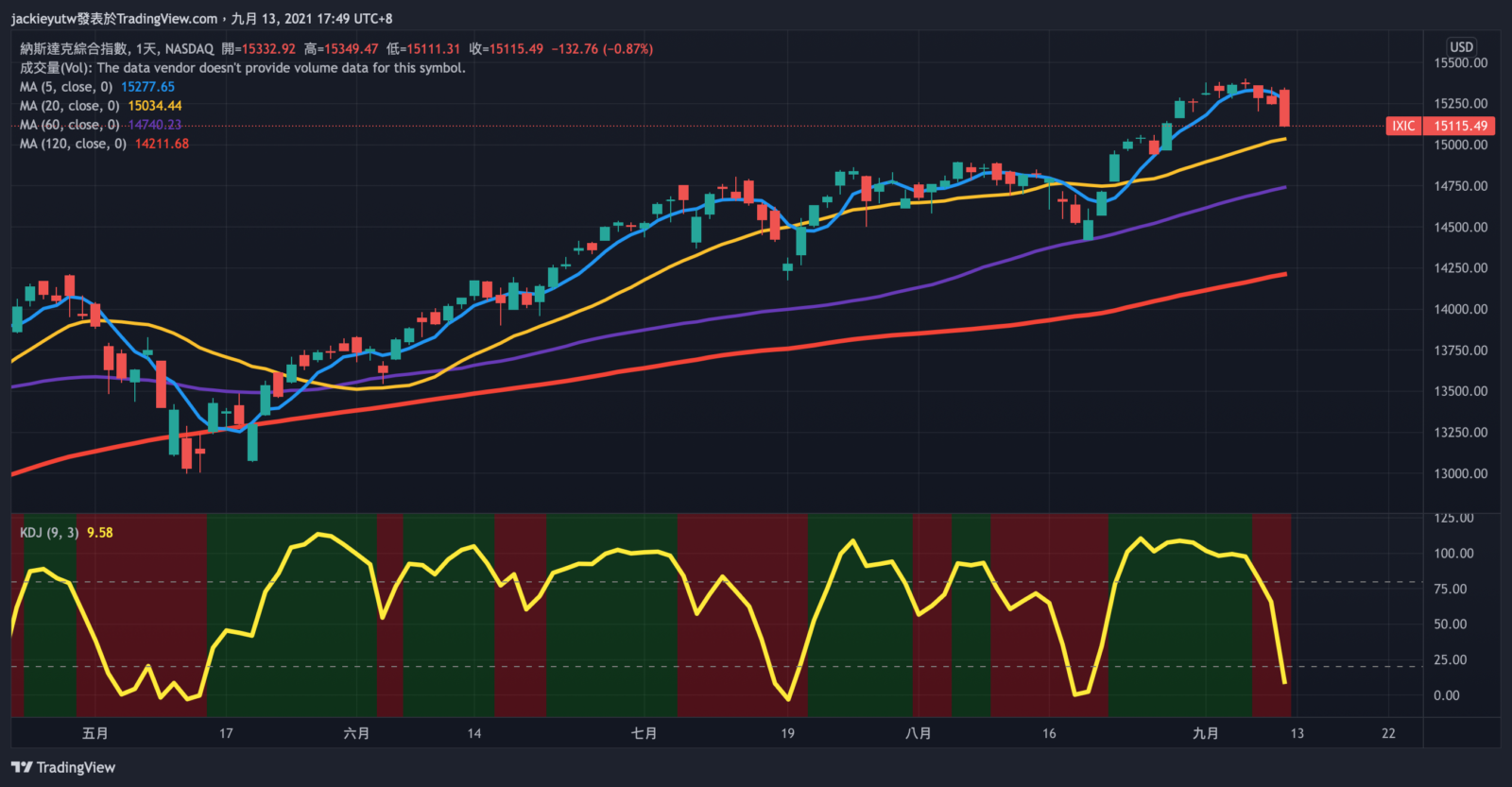Viewport: 1512px width, 787px height.
Task: Click the 15500.00 price axis label
Action: [x=1460, y=63]
